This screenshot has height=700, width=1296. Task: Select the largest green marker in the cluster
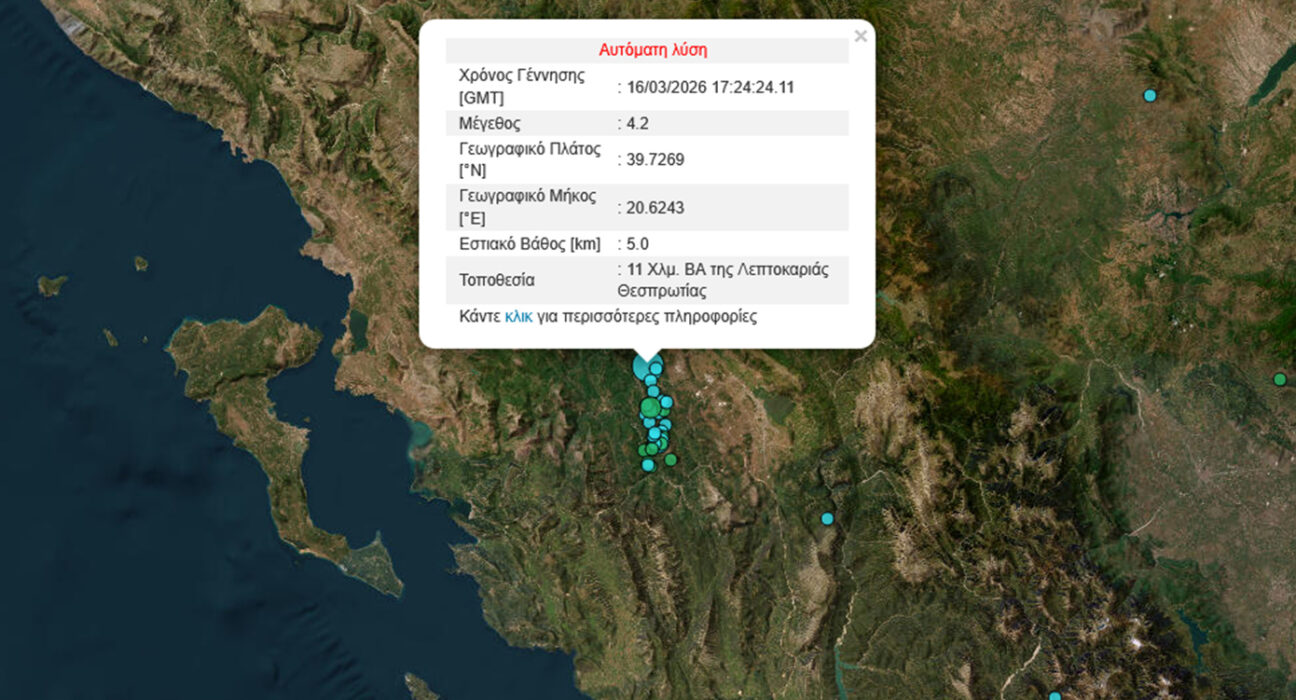click(x=650, y=407)
